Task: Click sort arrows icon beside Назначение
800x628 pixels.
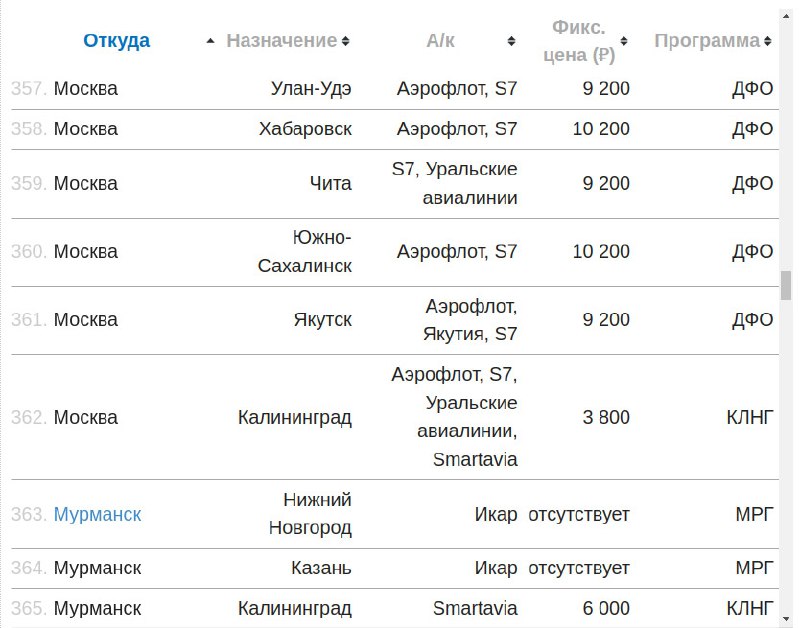Action: coord(345,41)
